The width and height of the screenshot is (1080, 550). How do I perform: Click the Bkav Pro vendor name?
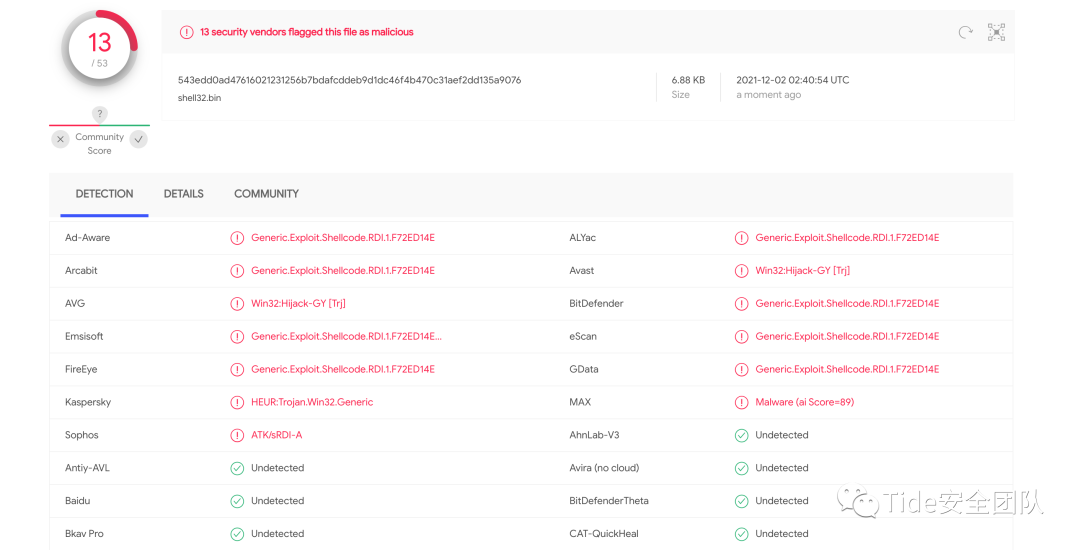84,533
